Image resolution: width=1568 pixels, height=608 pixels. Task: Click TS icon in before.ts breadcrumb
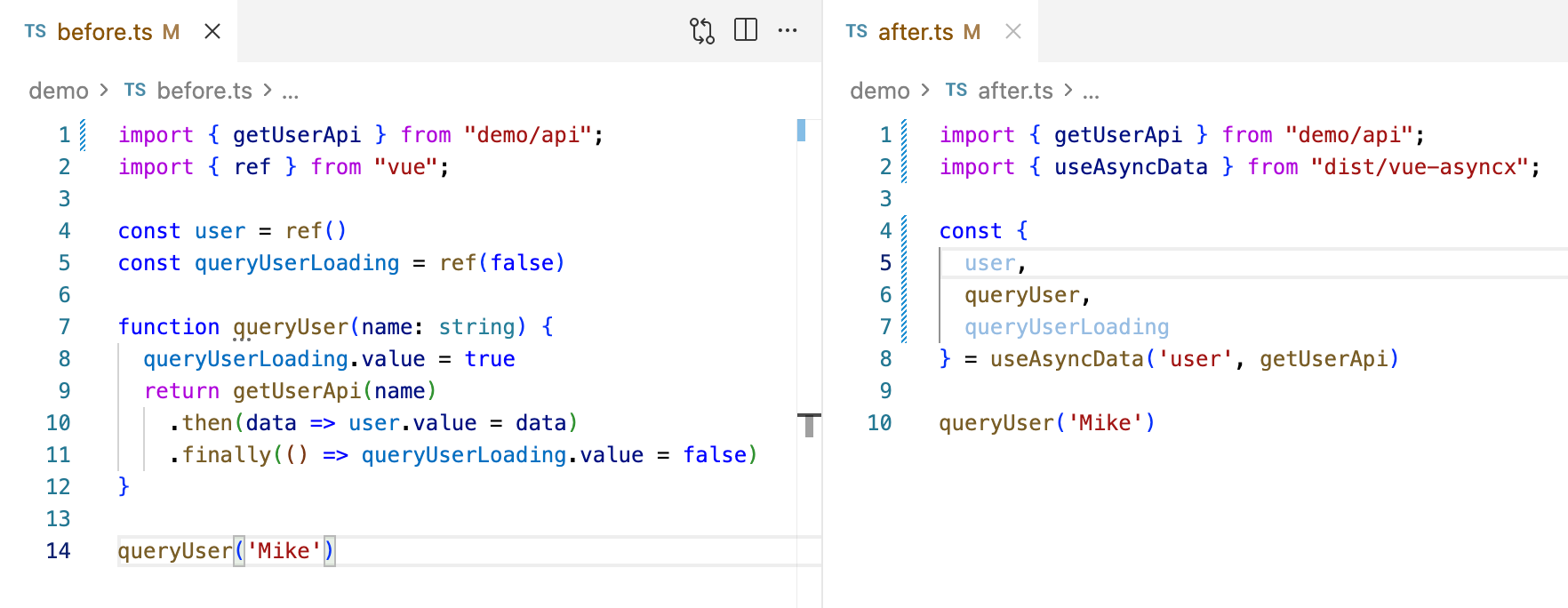[x=135, y=91]
